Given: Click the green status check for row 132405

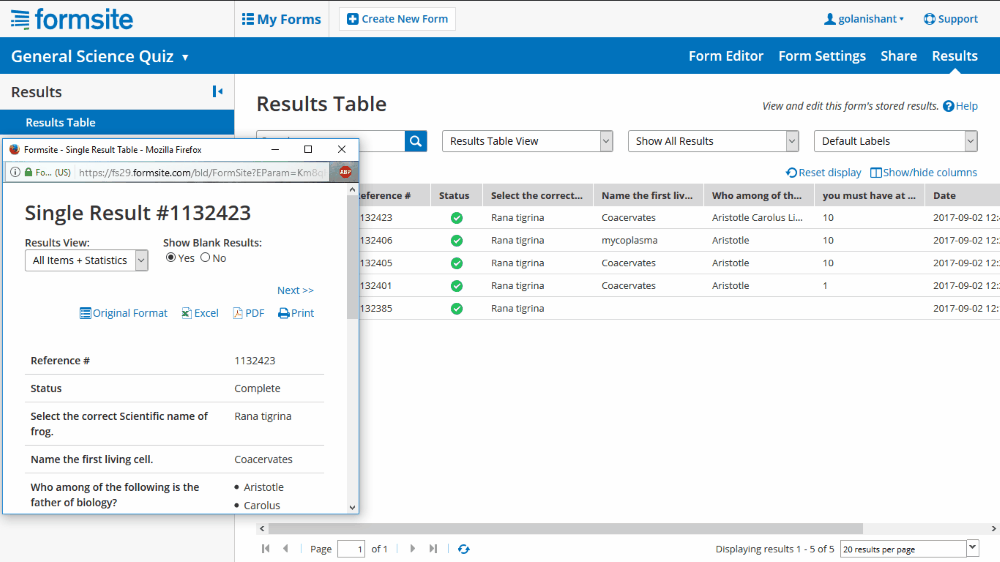Looking at the screenshot, I should (457, 263).
